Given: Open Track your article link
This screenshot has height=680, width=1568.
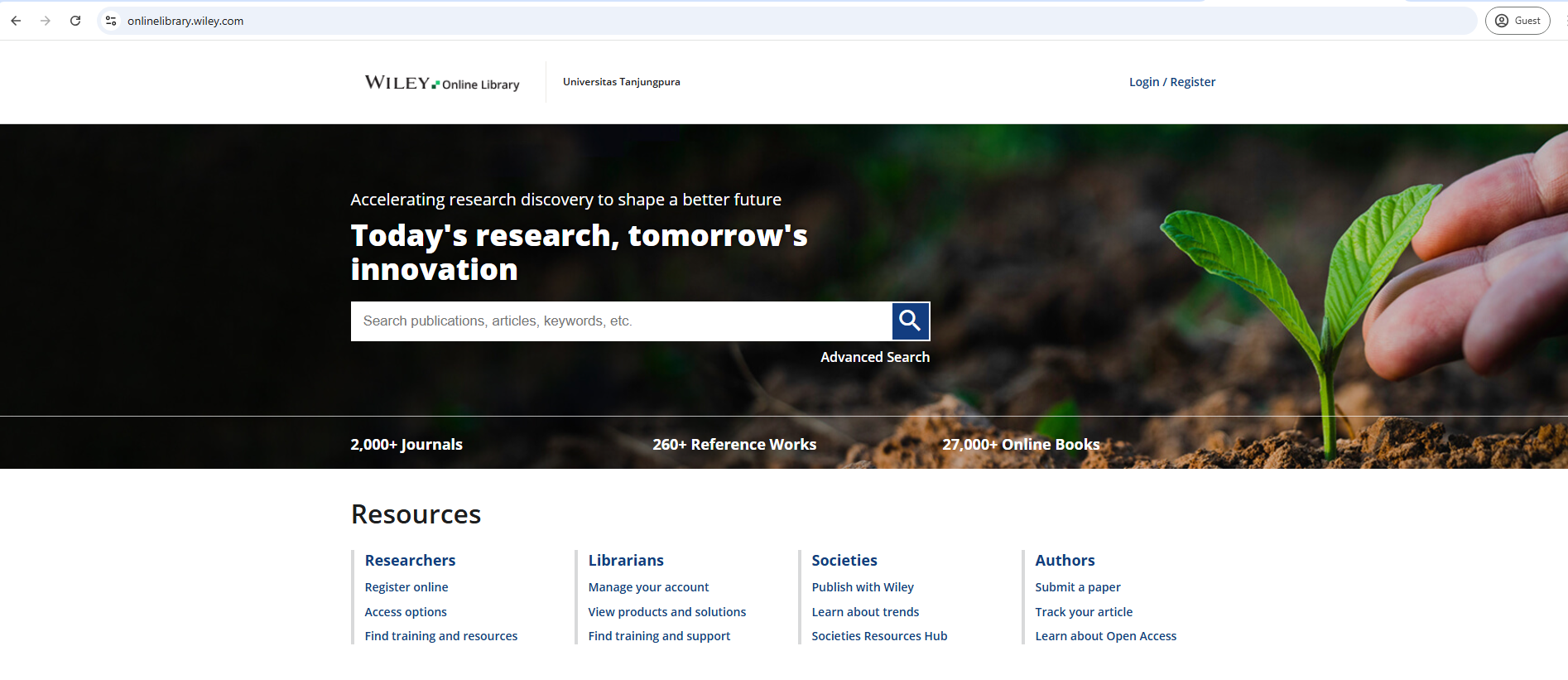Looking at the screenshot, I should click(x=1083, y=612).
